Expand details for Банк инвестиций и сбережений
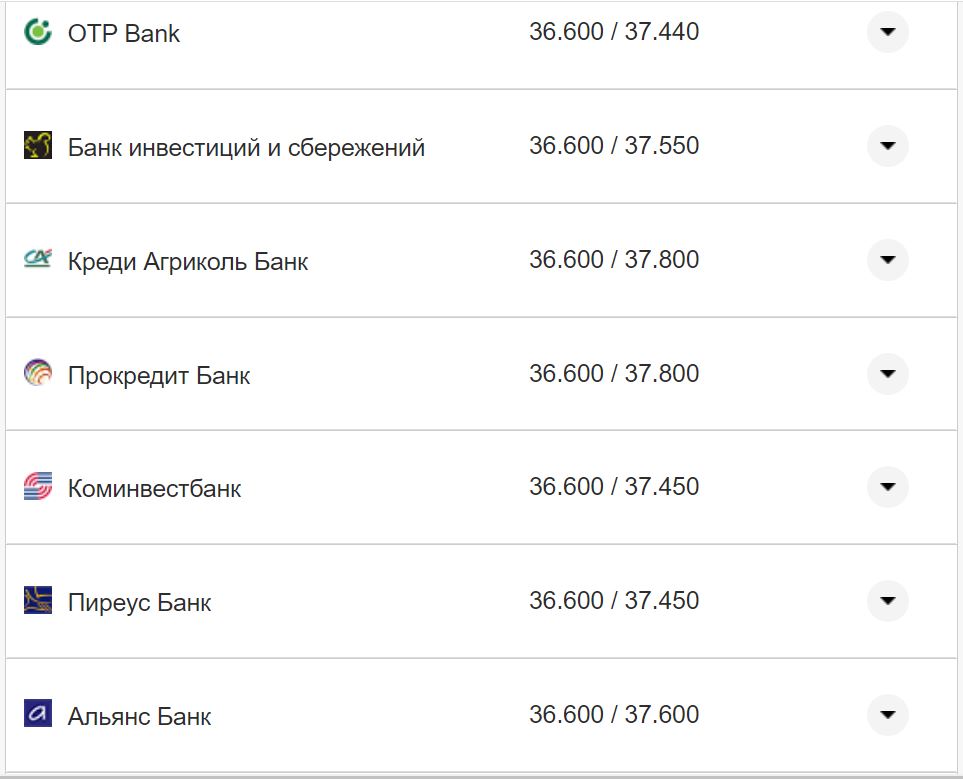 [887, 146]
